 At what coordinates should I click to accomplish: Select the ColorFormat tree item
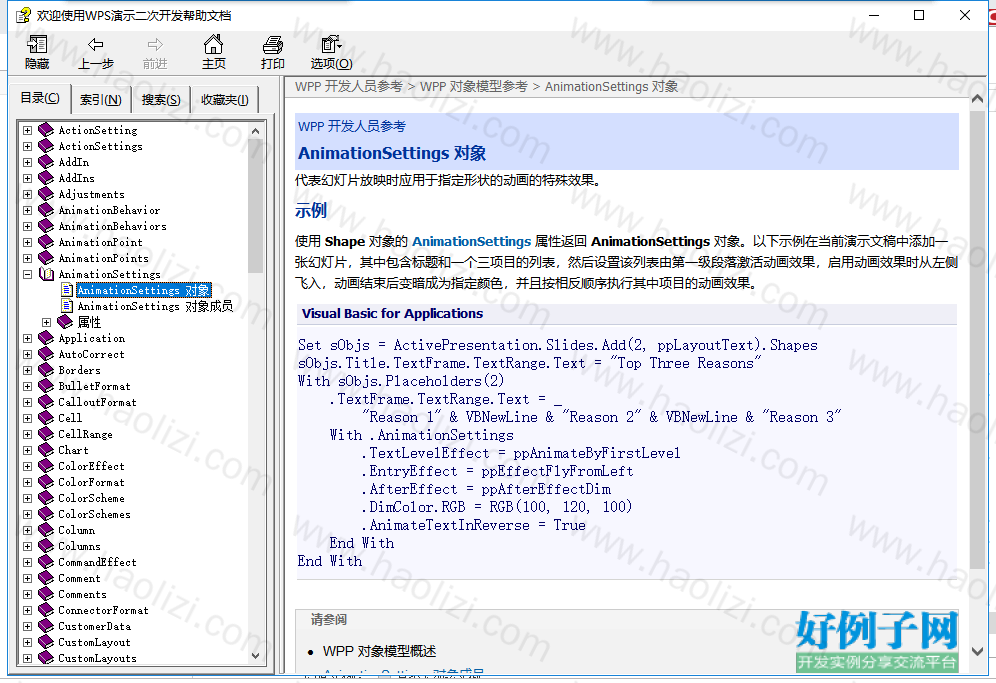[91, 482]
